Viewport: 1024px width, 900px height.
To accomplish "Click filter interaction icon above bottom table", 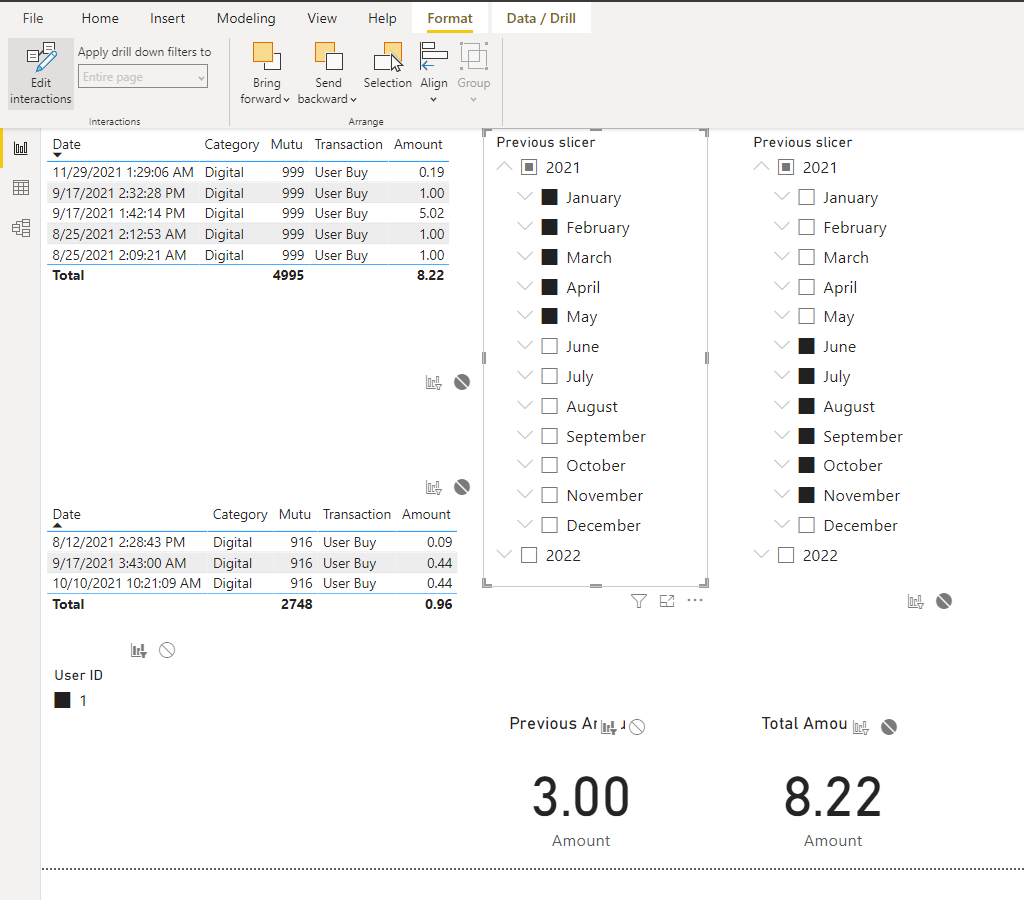I will [x=434, y=487].
